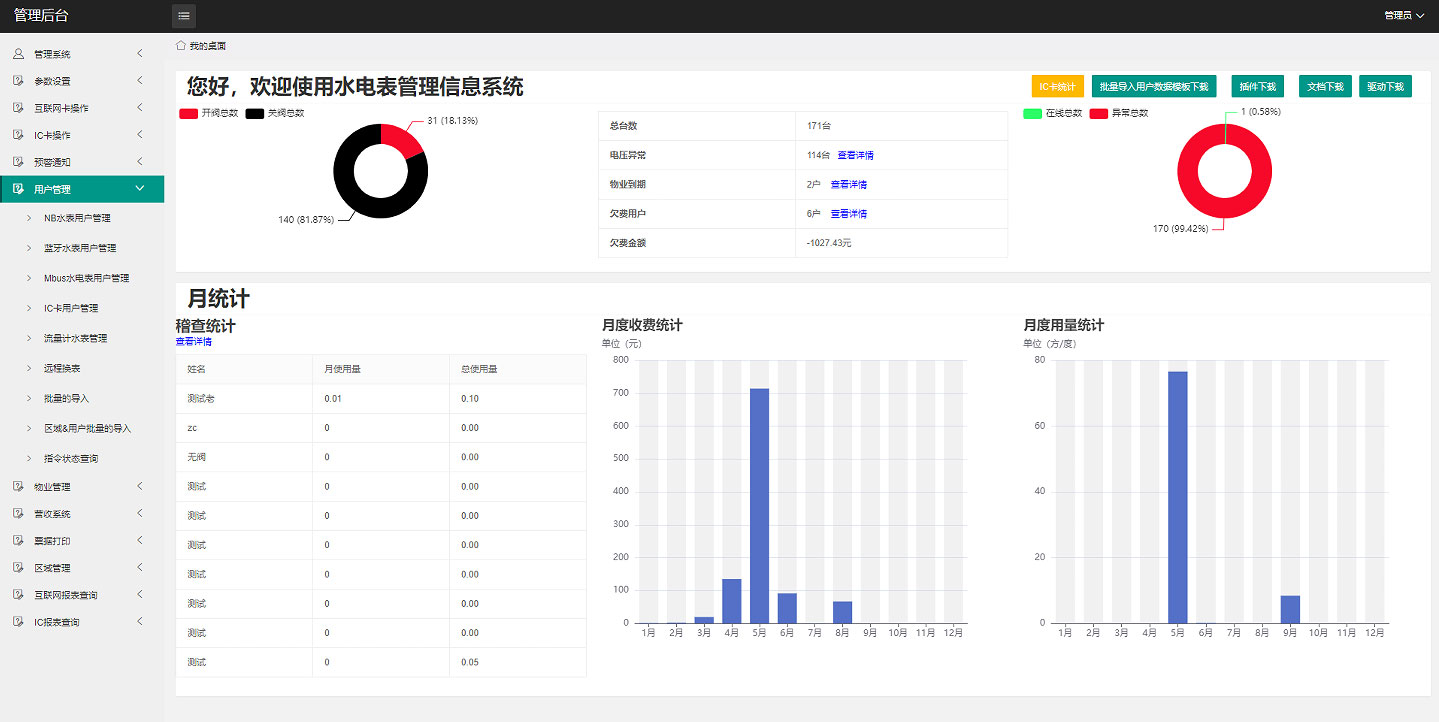1439x722 pixels.
Task: Click the 物业管理 sidebar icon
Action: (18, 487)
